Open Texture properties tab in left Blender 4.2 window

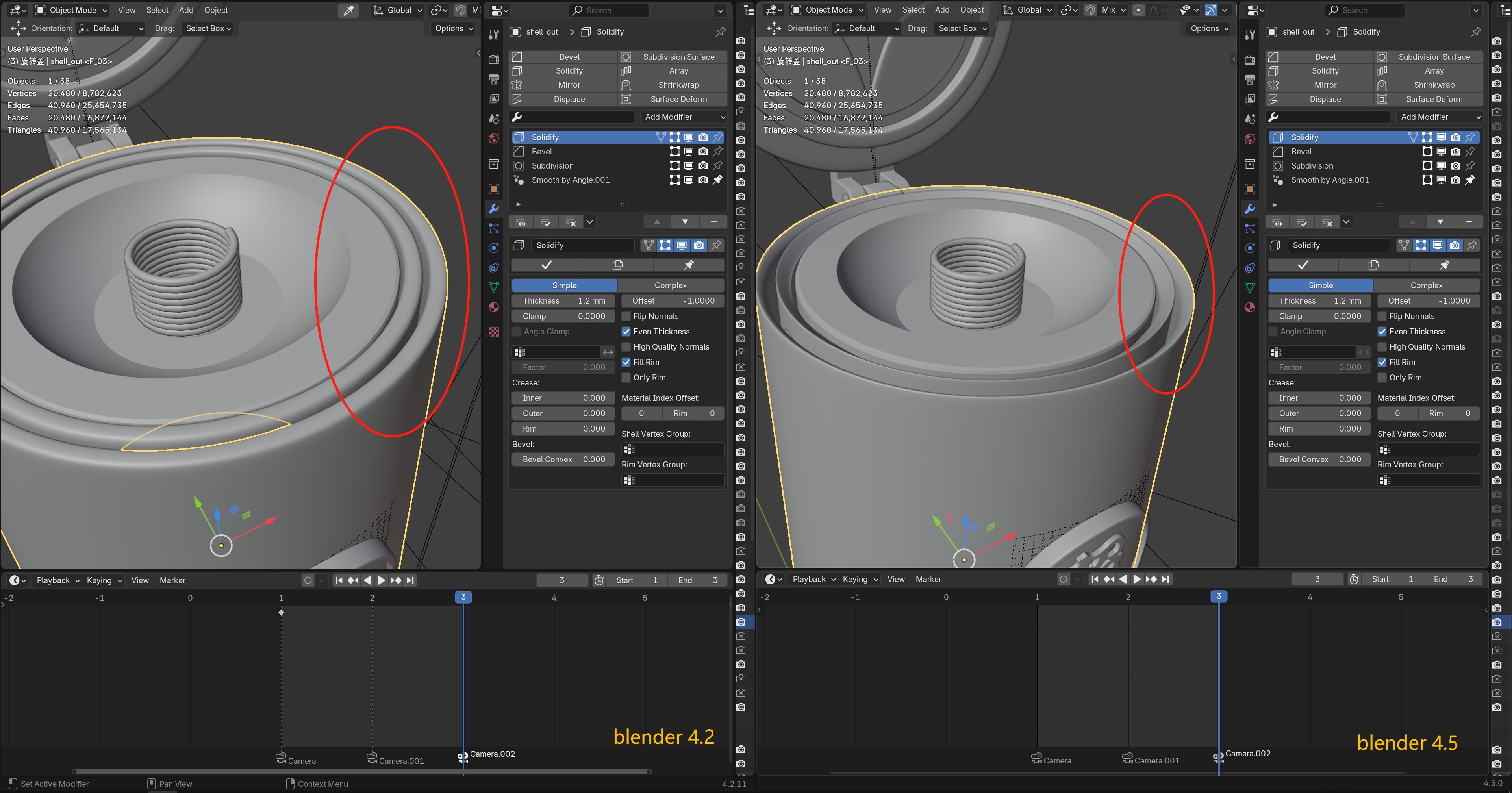click(x=494, y=332)
